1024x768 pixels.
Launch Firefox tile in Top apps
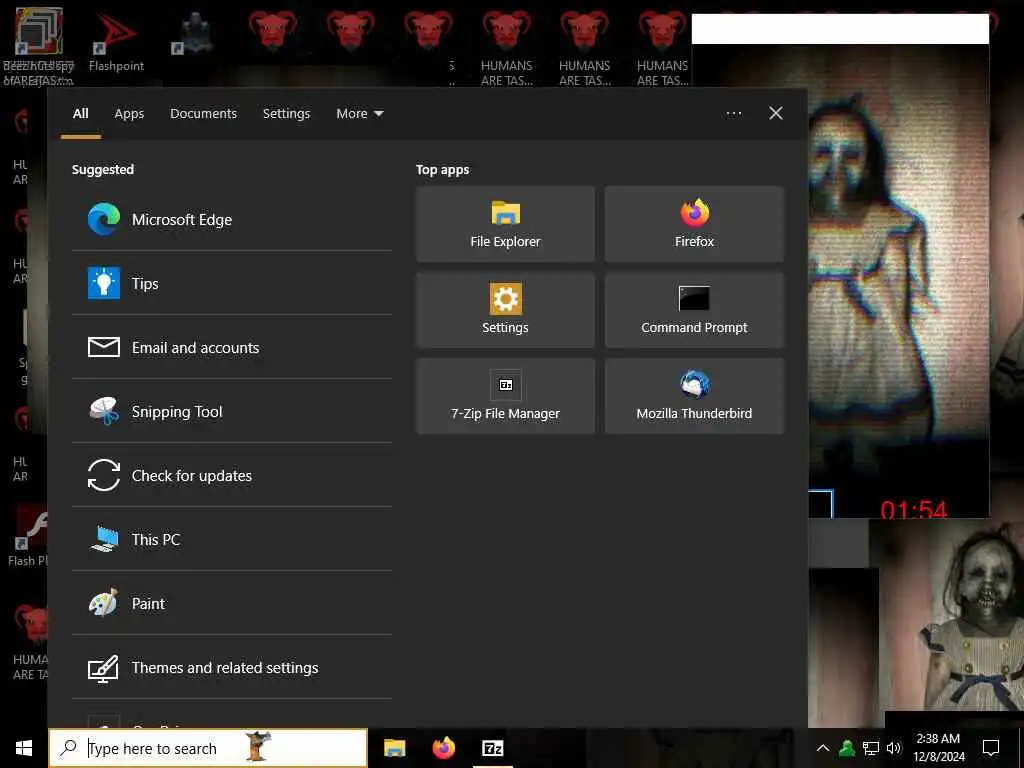[x=694, y=224]
